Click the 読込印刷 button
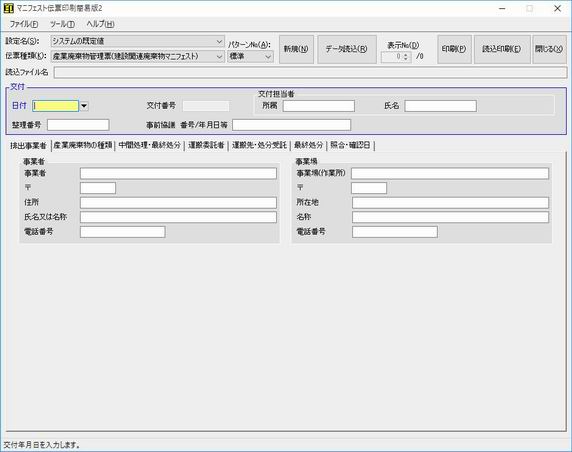The height and width of the screenshot is (452, 572). point(502,49)
